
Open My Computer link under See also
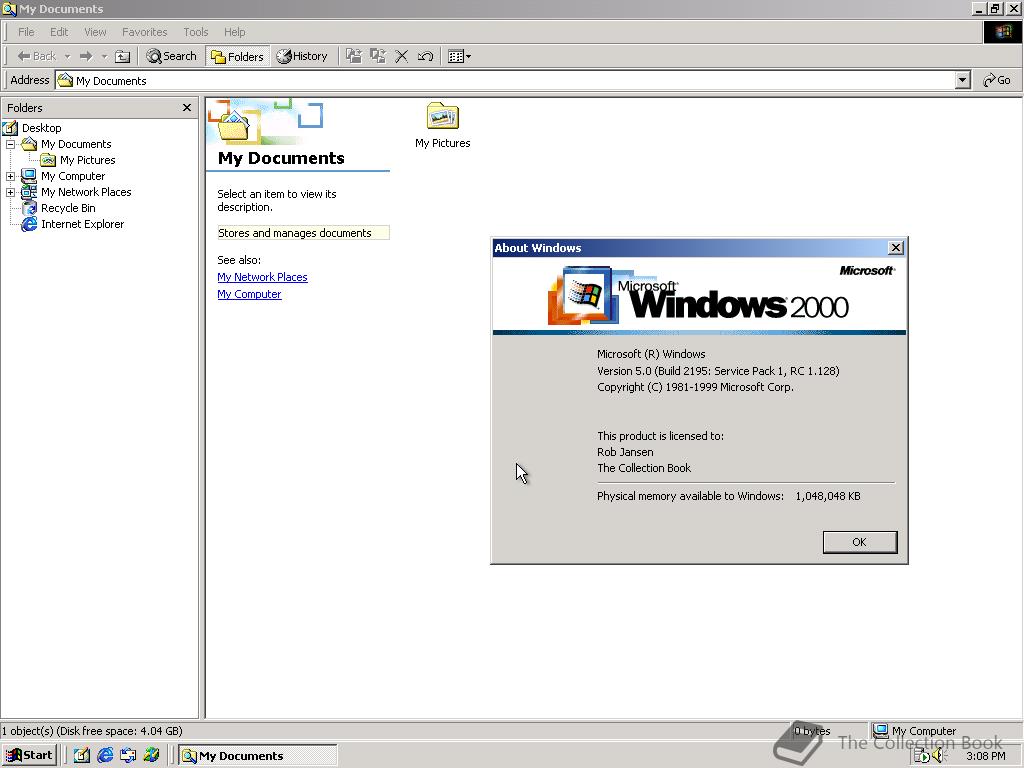pos(249,294)
